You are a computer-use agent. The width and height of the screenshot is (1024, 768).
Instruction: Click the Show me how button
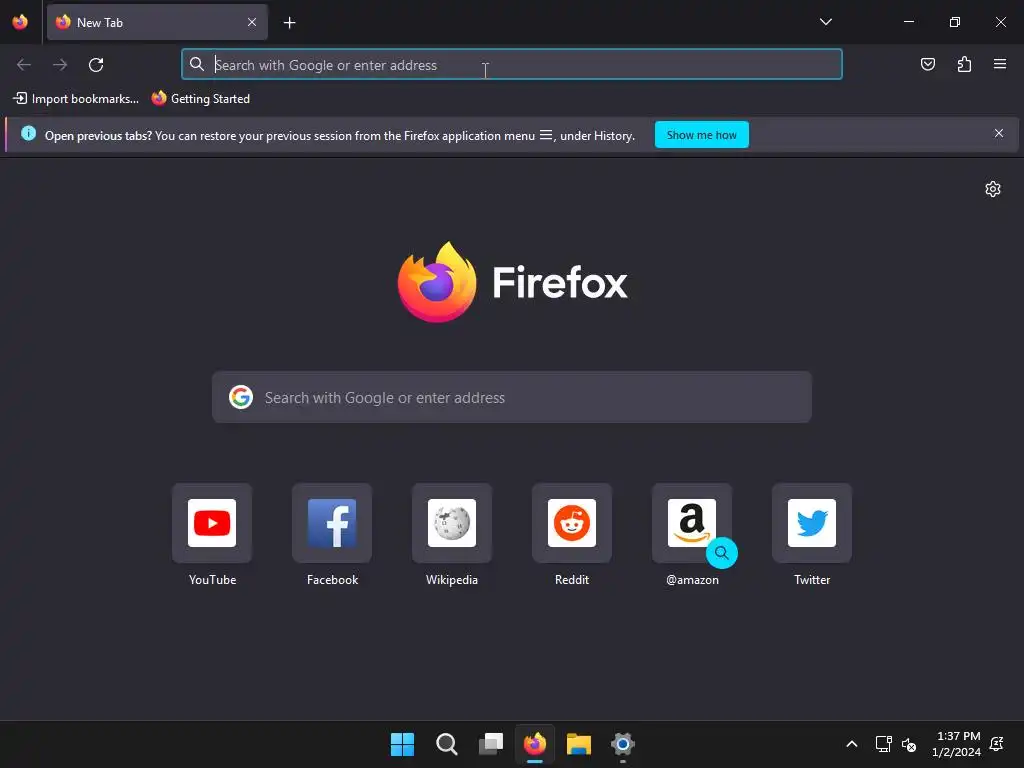point(701,135)
